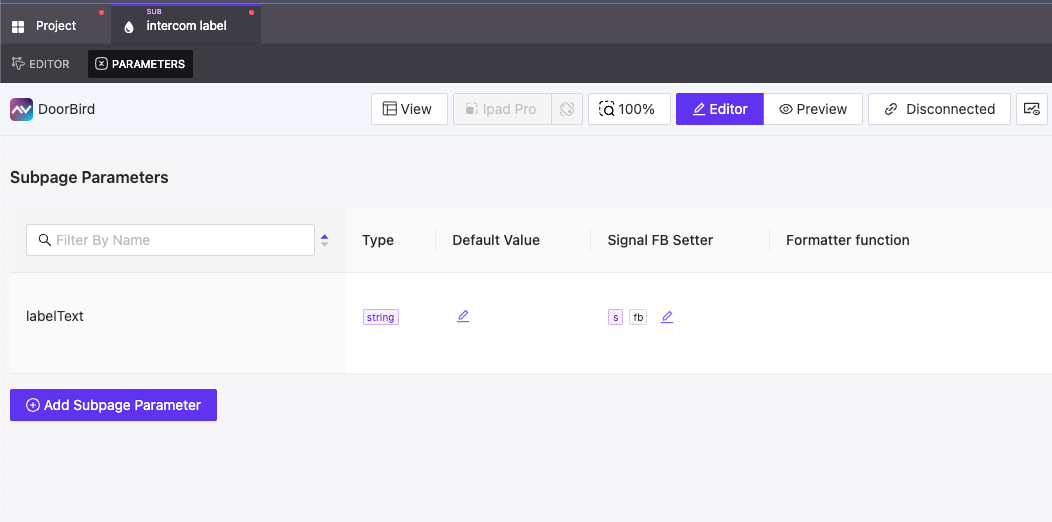The image size is (1052, 522).
Task: Switch to the EDITOR tab
Action: click(41, 64)
